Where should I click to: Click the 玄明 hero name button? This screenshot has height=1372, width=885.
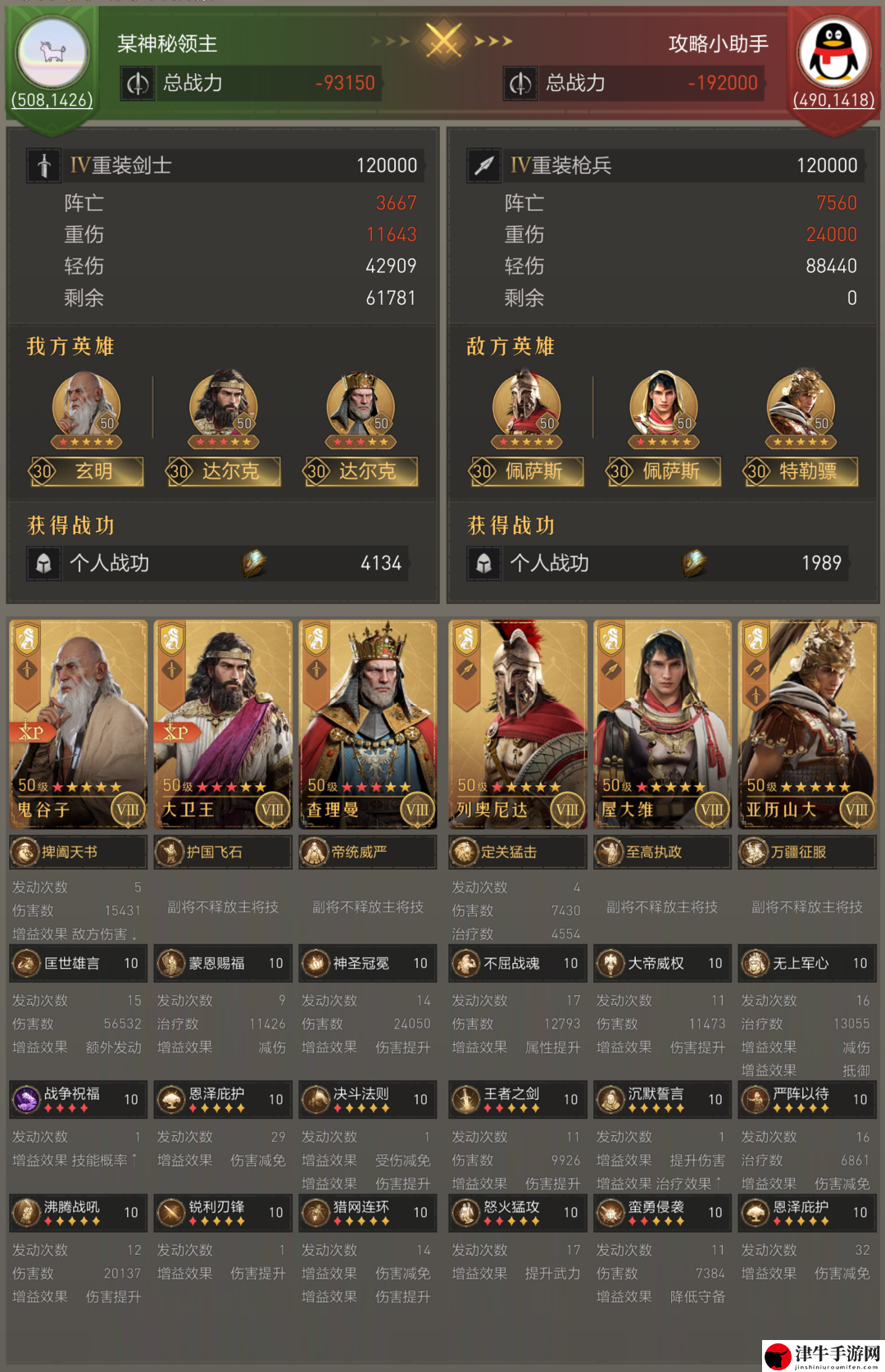point(87,471)
